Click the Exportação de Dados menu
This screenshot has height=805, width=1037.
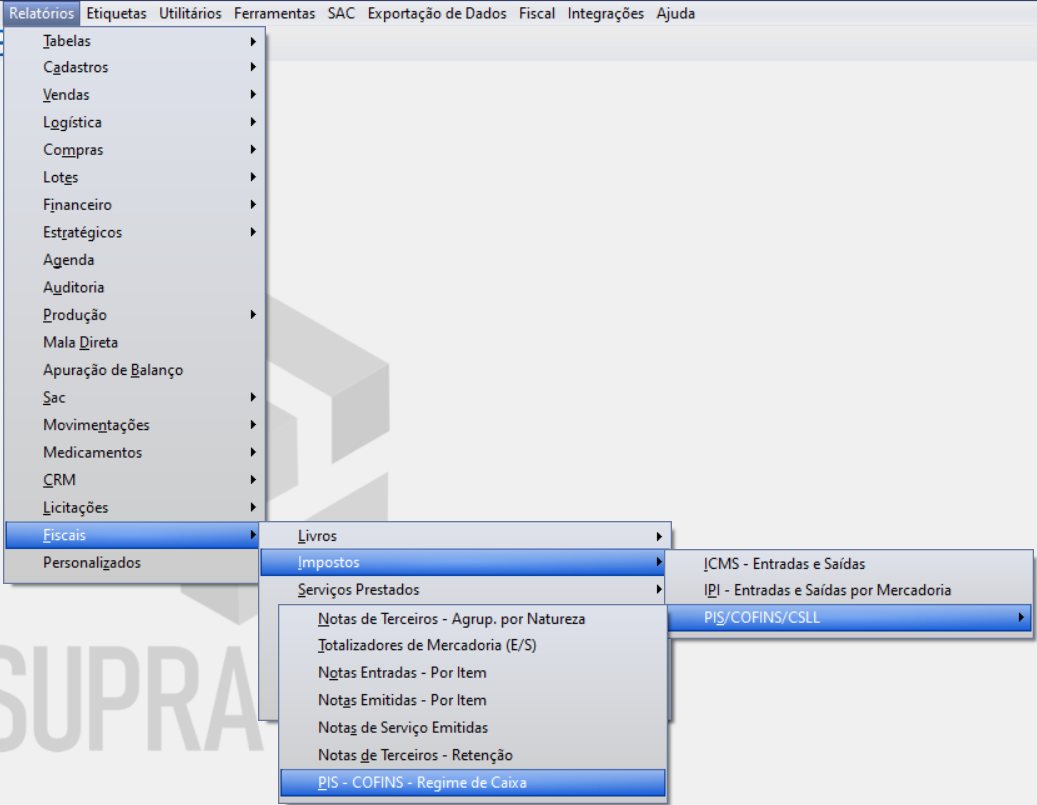point(436,14)
